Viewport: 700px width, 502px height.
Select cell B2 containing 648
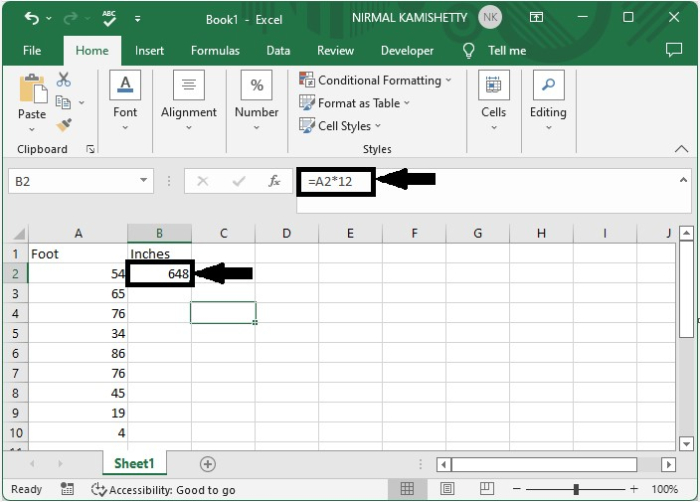(159, 273)
